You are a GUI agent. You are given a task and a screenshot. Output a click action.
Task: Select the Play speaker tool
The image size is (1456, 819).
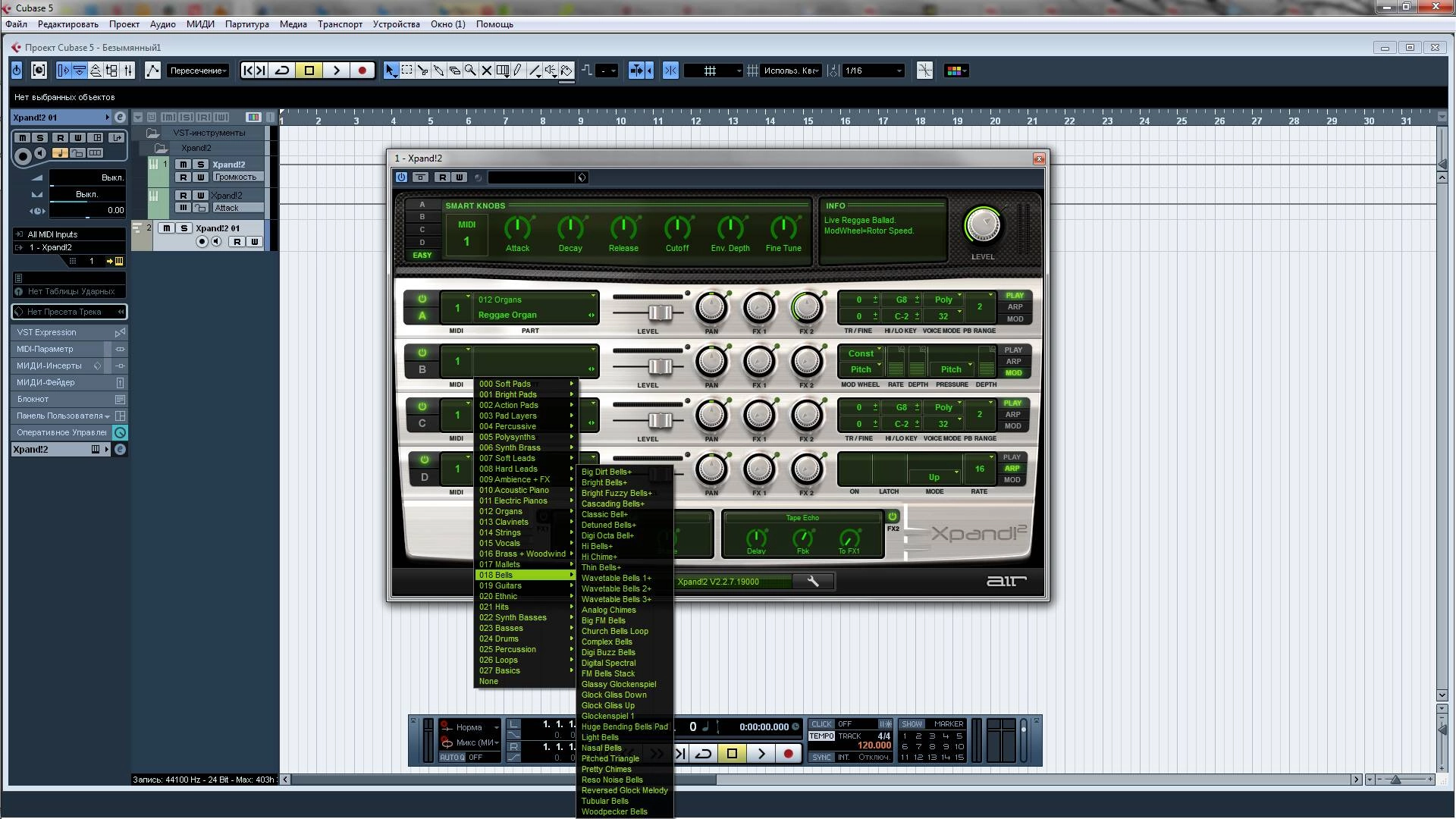point(551,71)
